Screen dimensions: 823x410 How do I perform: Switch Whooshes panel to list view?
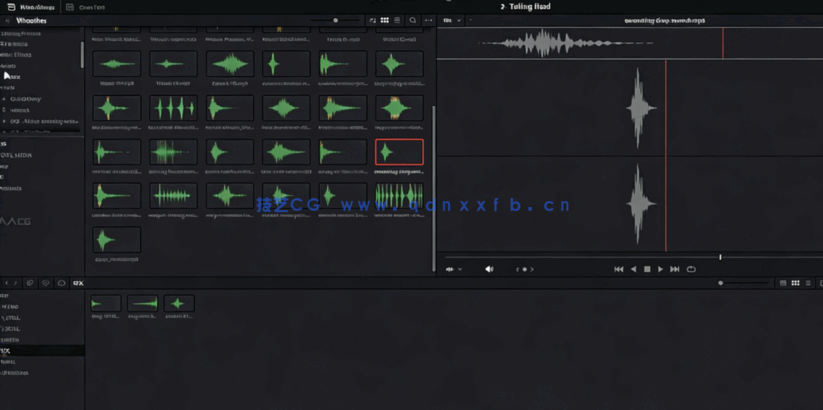tap(397, 20)
